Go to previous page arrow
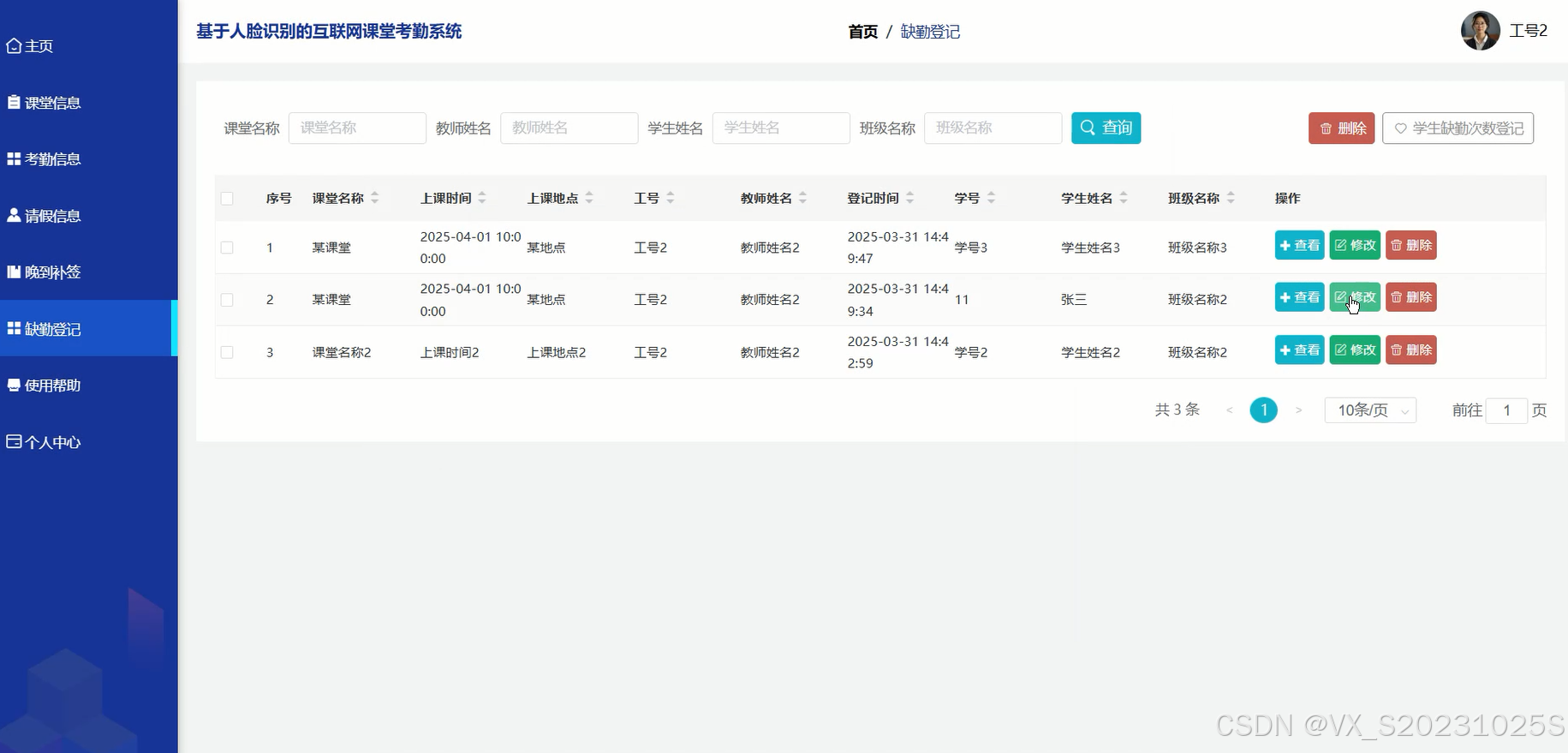The height and width of the screenshot is (753, 1568). pos(1229,410)
